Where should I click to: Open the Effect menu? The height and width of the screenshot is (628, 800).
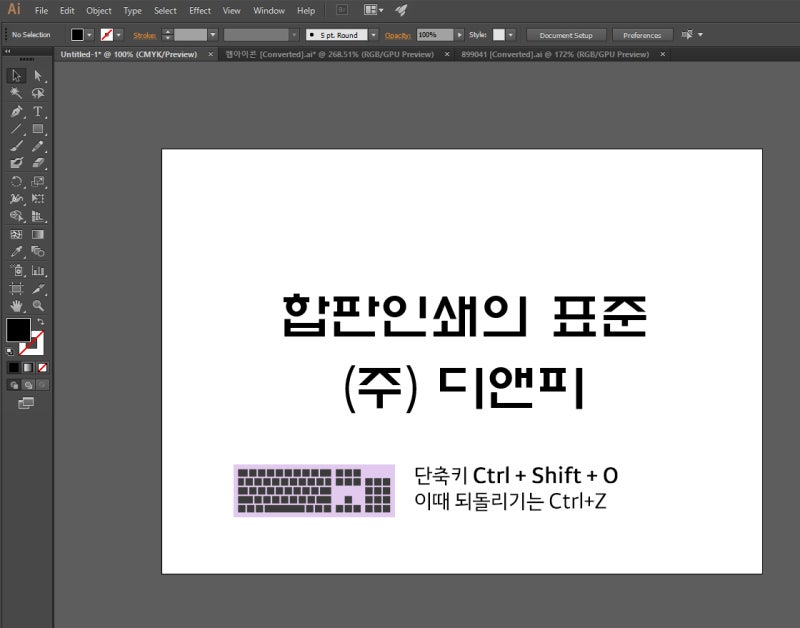click(200, 11)
